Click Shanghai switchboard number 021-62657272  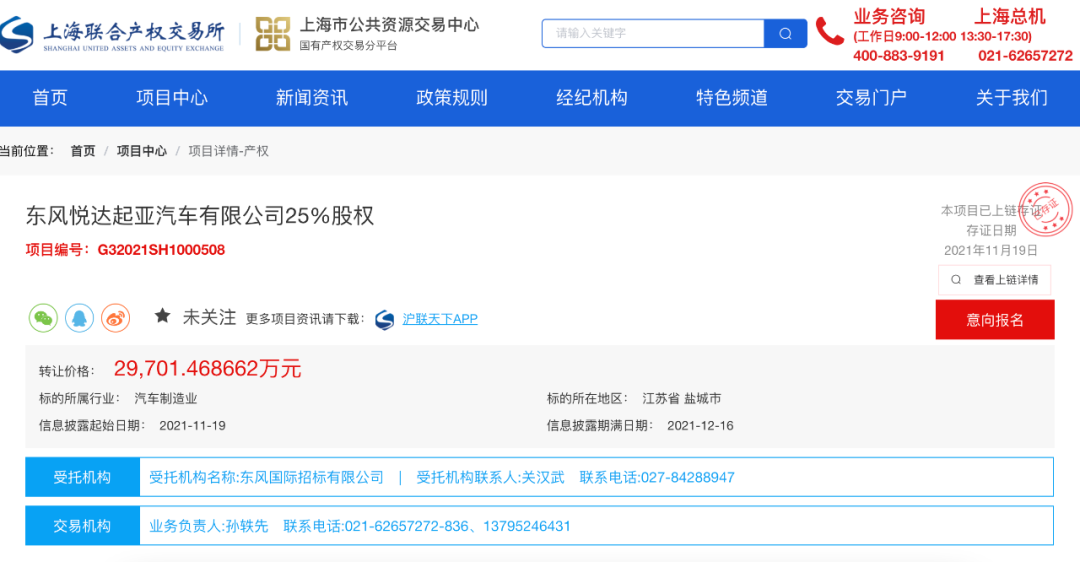pyautogui.click(x=1025, y=56)
